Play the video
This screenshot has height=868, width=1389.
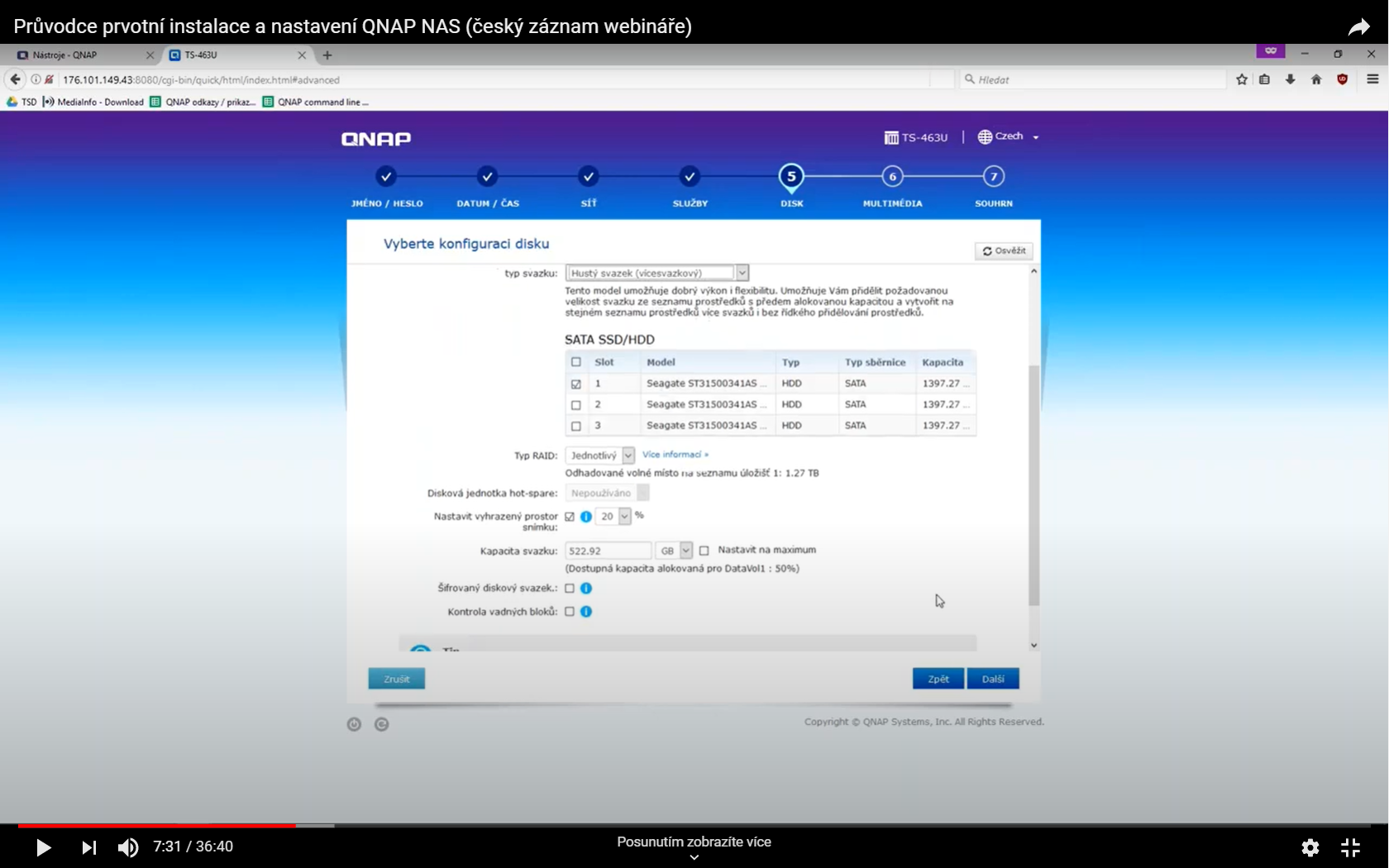coord(43,847)
